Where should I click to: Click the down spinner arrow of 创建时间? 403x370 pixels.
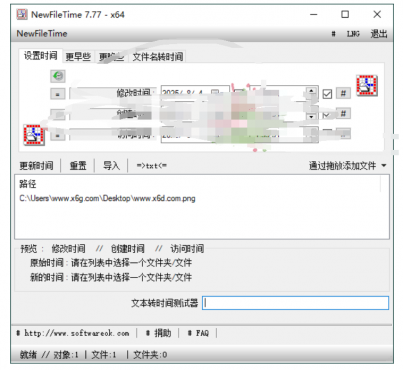click(311, 117)
